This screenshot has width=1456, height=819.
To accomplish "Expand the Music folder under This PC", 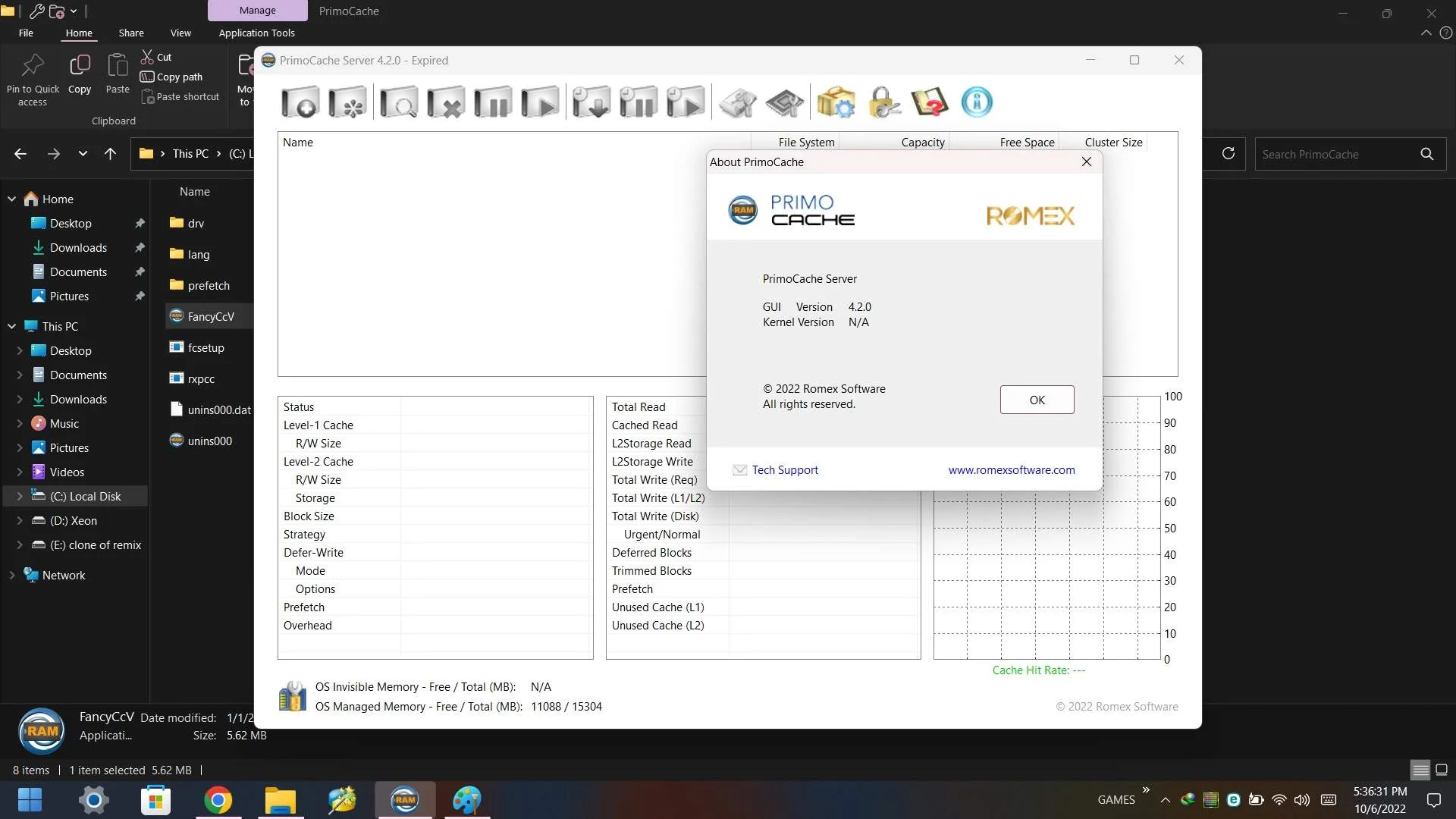I will pos(19,423).
